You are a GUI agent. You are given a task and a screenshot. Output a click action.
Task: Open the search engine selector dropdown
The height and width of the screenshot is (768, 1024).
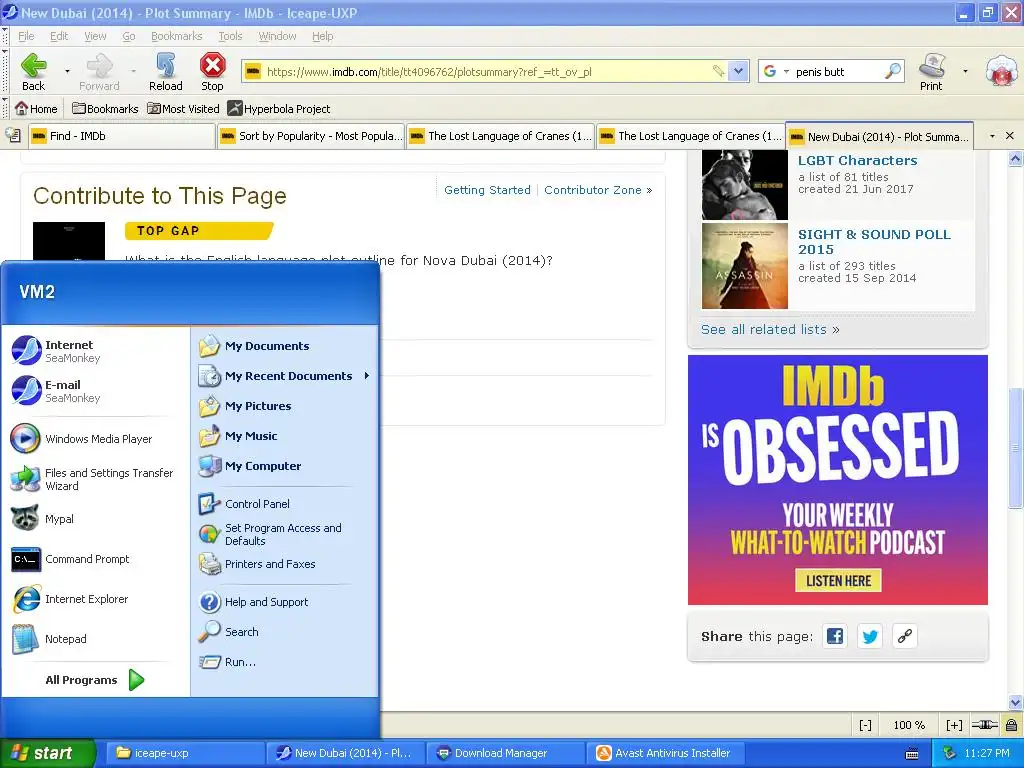[786, 71]
